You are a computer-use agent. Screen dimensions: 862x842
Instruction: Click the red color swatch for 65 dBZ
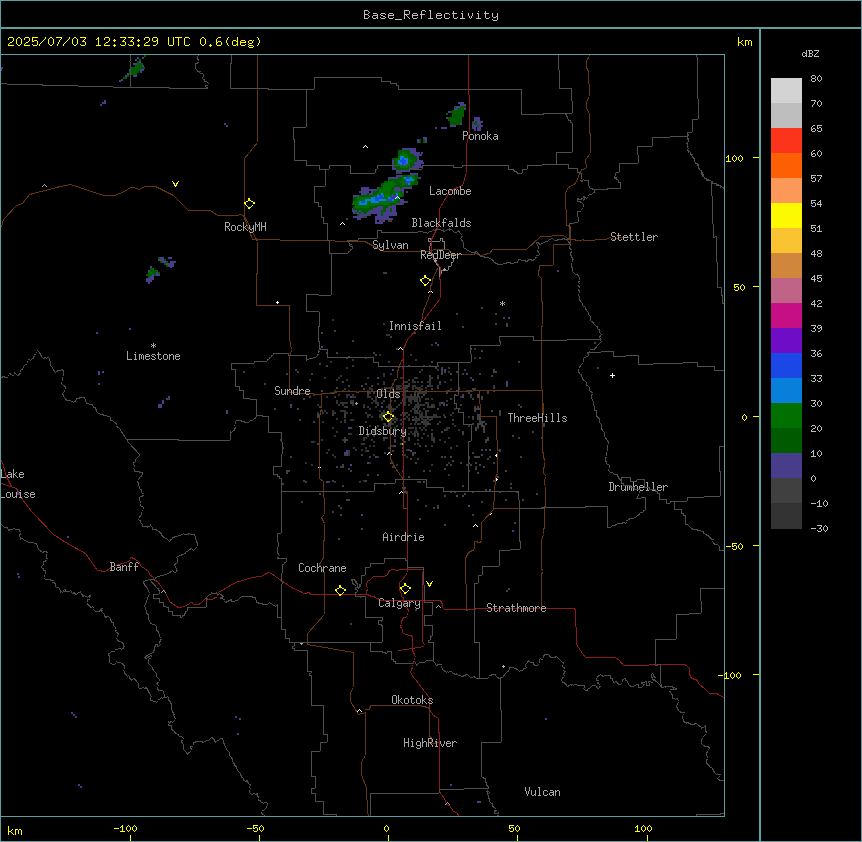click(786, 140)
